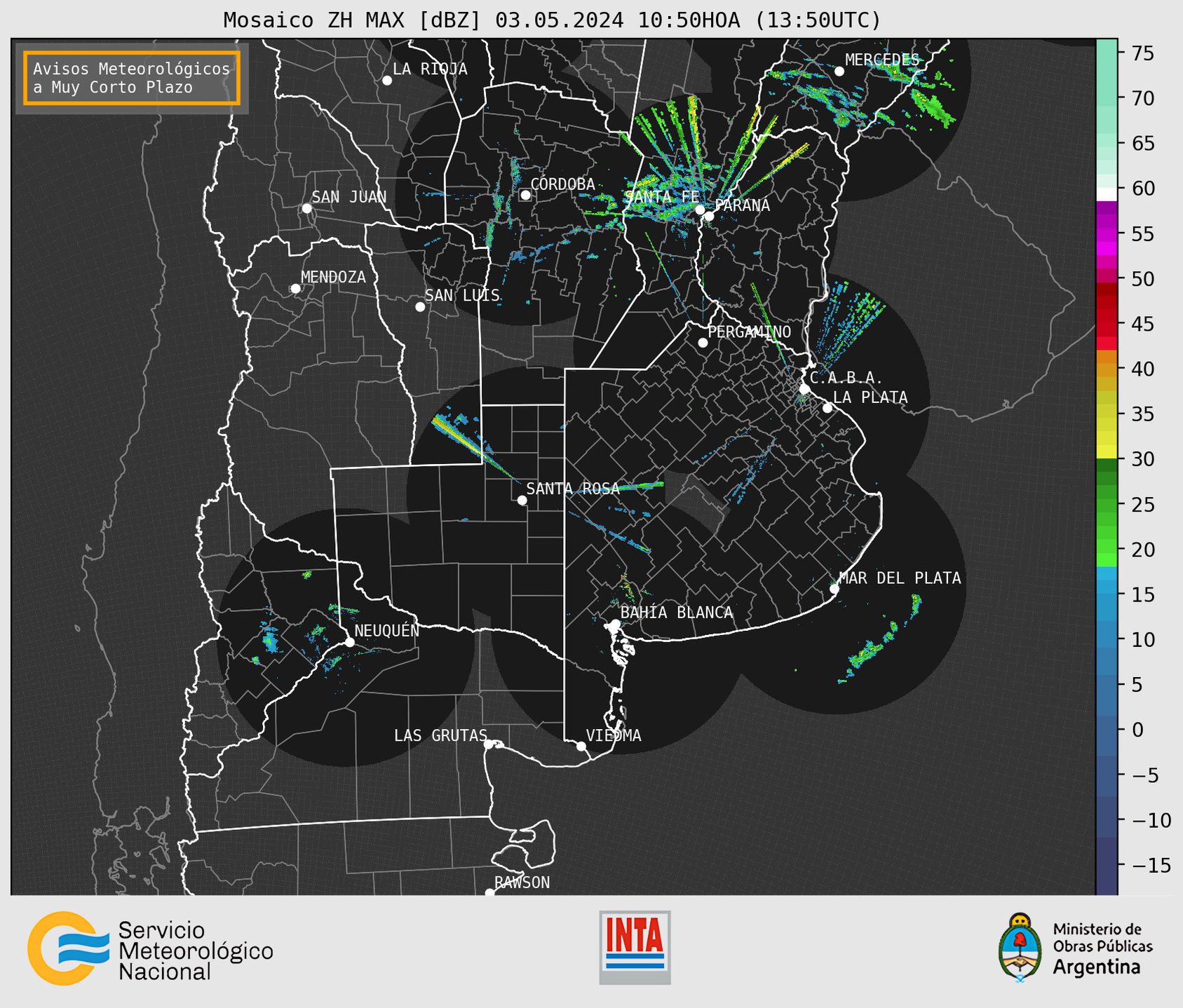Click the -15 value on the color scale
This screenshot has width=1183, height=1008.
pyautogui.click(x=1151, y=865)
